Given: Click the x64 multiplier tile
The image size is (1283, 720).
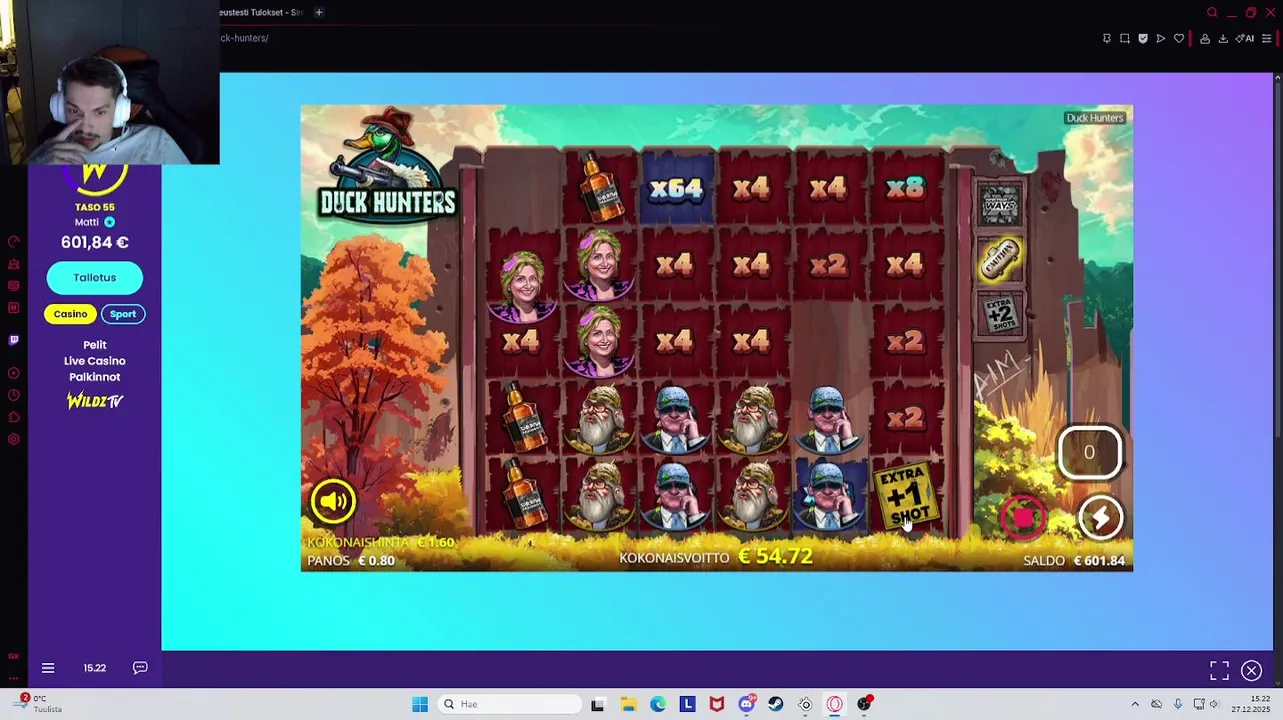Looking at the screenshot, I should (x=676, y=188).
